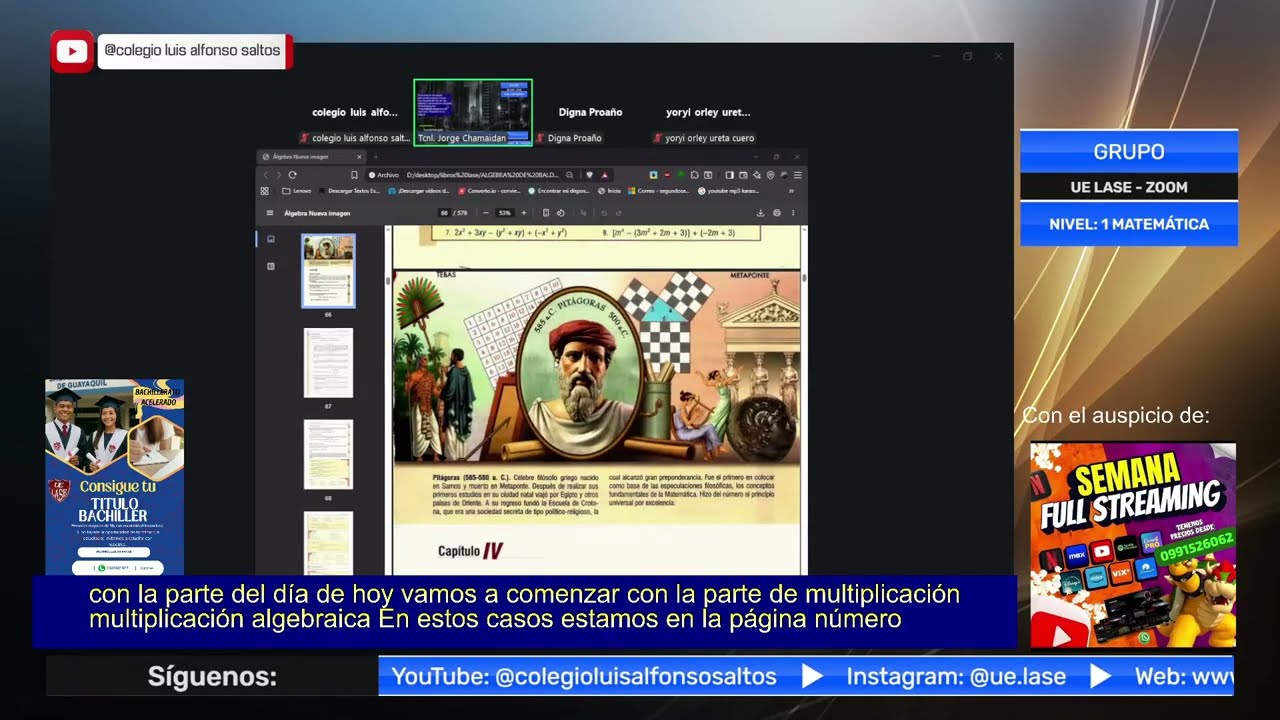
Task: Open the PDF viewer three-dot options menu
Action: (793, 213)
